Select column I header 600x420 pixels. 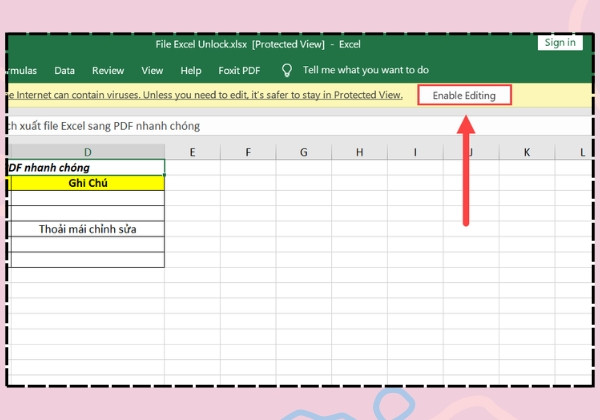tap(415, 152)
